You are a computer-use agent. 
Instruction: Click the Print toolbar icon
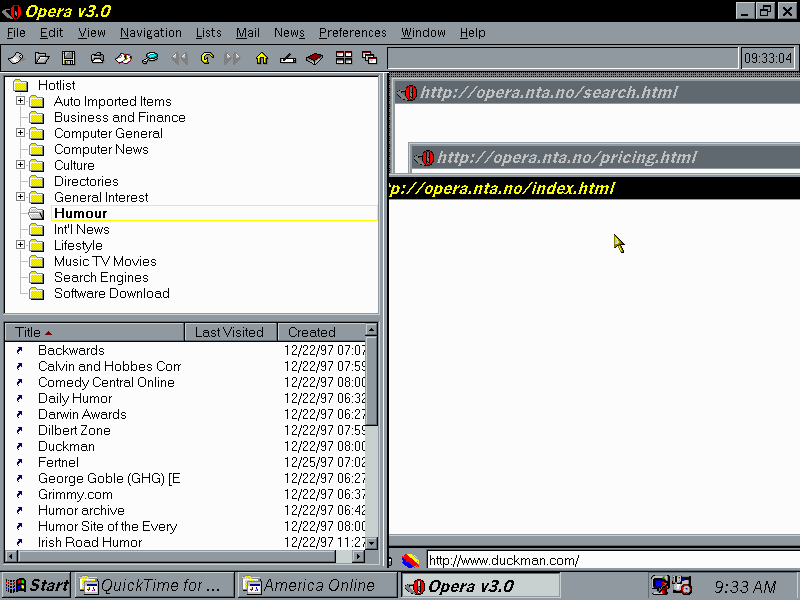pos(98,58)
